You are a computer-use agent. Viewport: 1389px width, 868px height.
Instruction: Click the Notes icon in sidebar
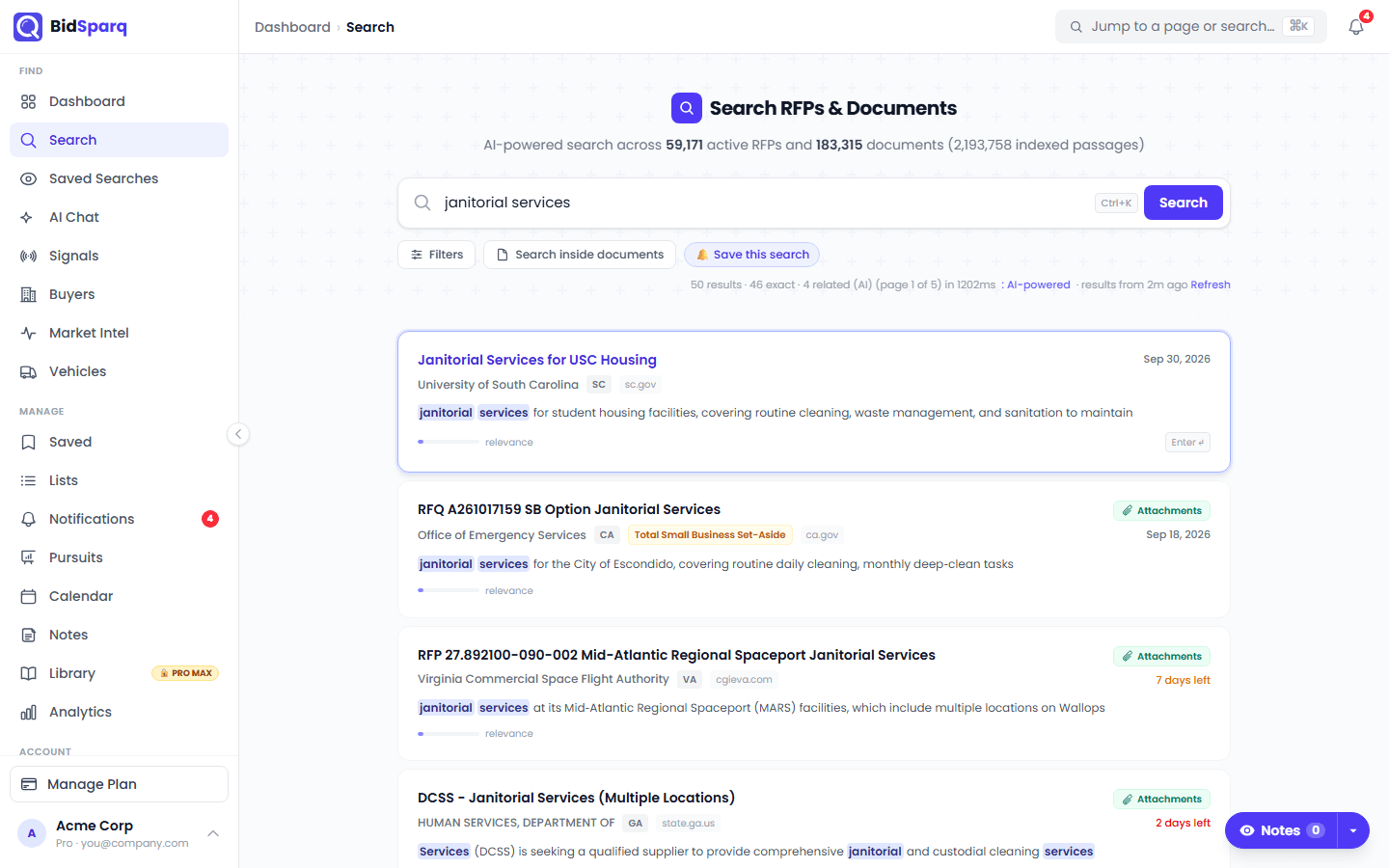28,635
